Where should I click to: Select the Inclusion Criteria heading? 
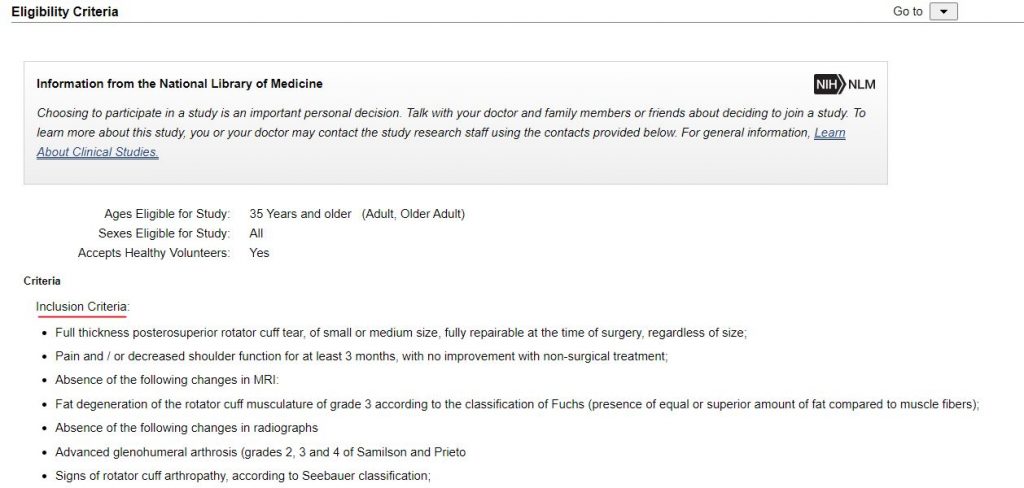(x=83, y=306)
